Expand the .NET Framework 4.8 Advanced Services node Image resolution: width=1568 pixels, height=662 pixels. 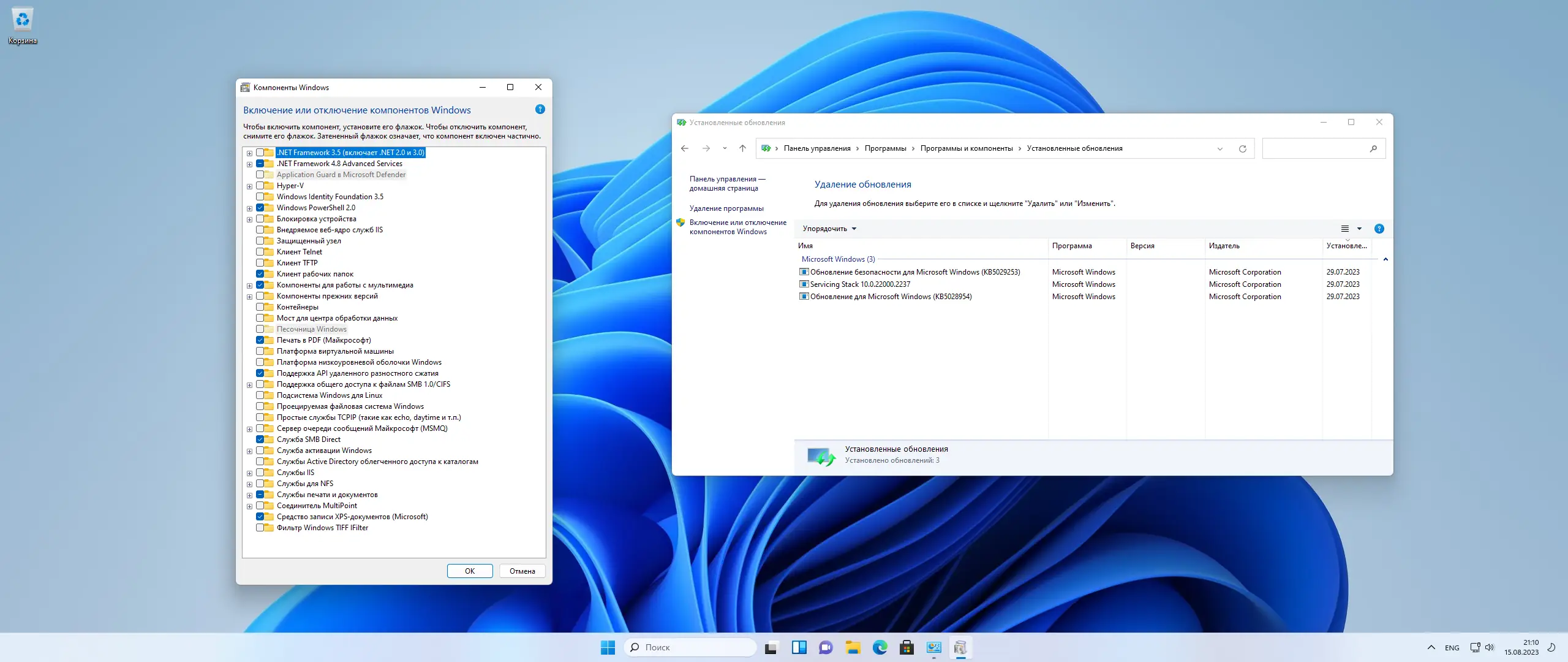pos(249,164)
